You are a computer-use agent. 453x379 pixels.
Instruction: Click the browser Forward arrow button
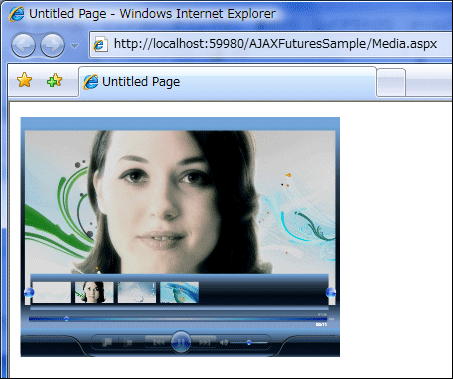click(x=52, y=45)
